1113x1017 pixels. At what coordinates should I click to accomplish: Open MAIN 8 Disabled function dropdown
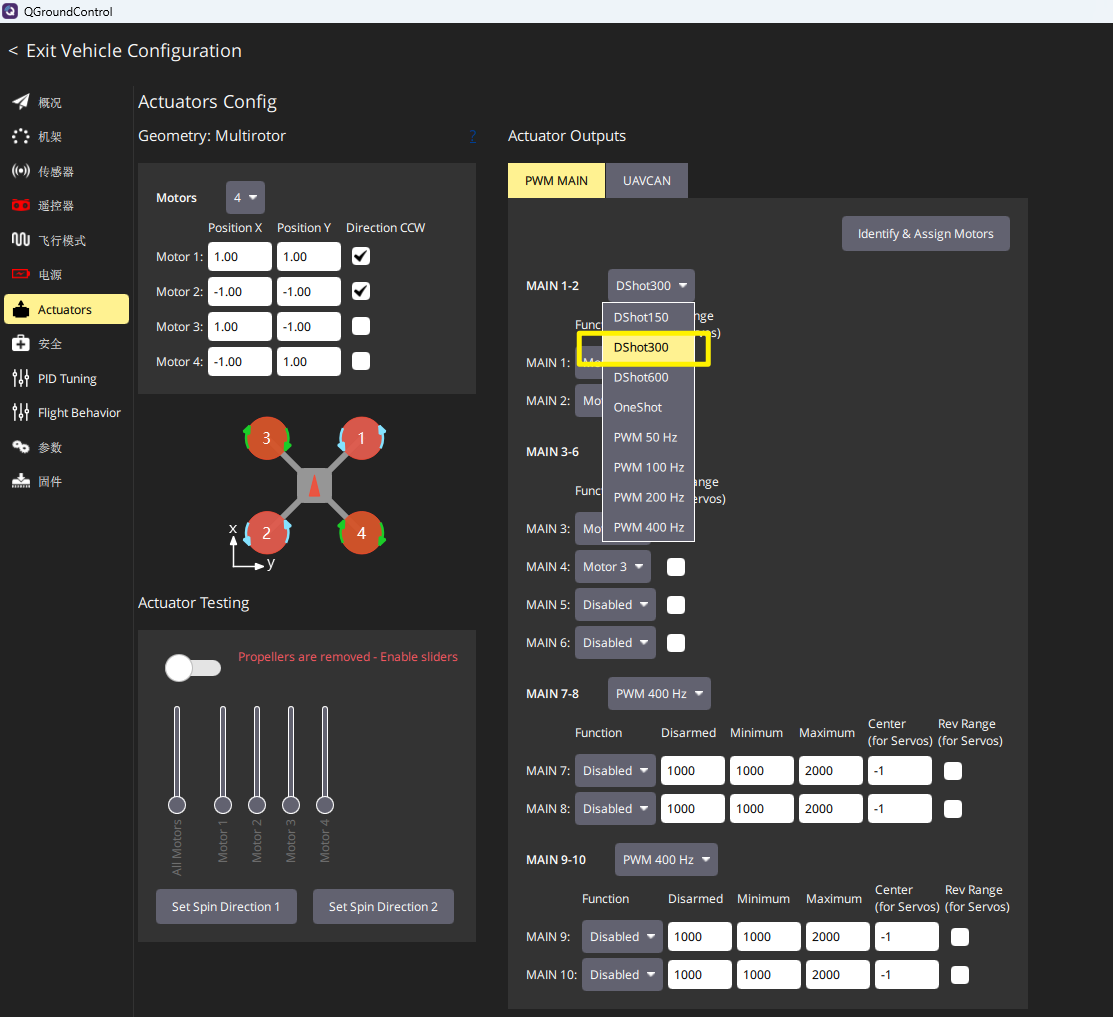(x=615, y=809)
